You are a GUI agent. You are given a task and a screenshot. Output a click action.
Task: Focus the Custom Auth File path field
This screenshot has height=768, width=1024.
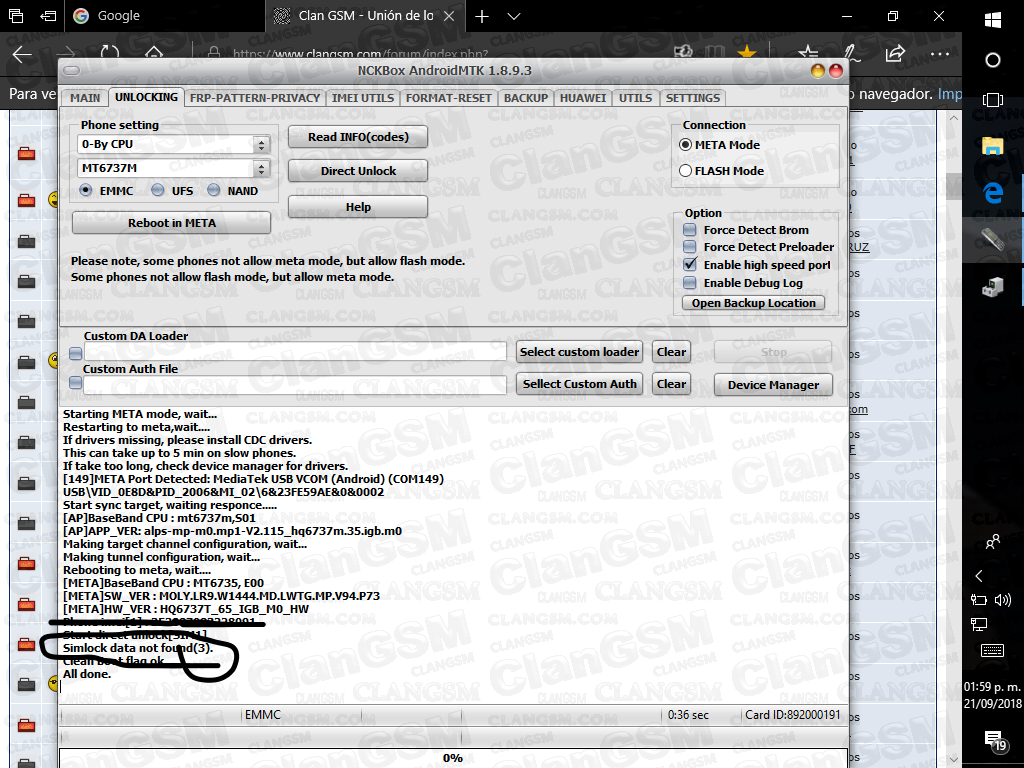[x=295, y=385]
